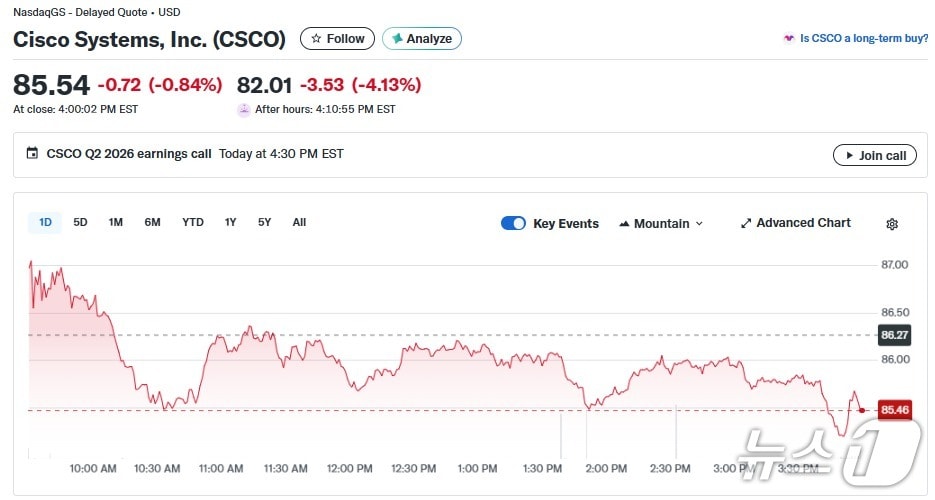Click the star icon in Follow button
Image resolution: width=935 pixels, height=500 pixels.
pos(316,39)
